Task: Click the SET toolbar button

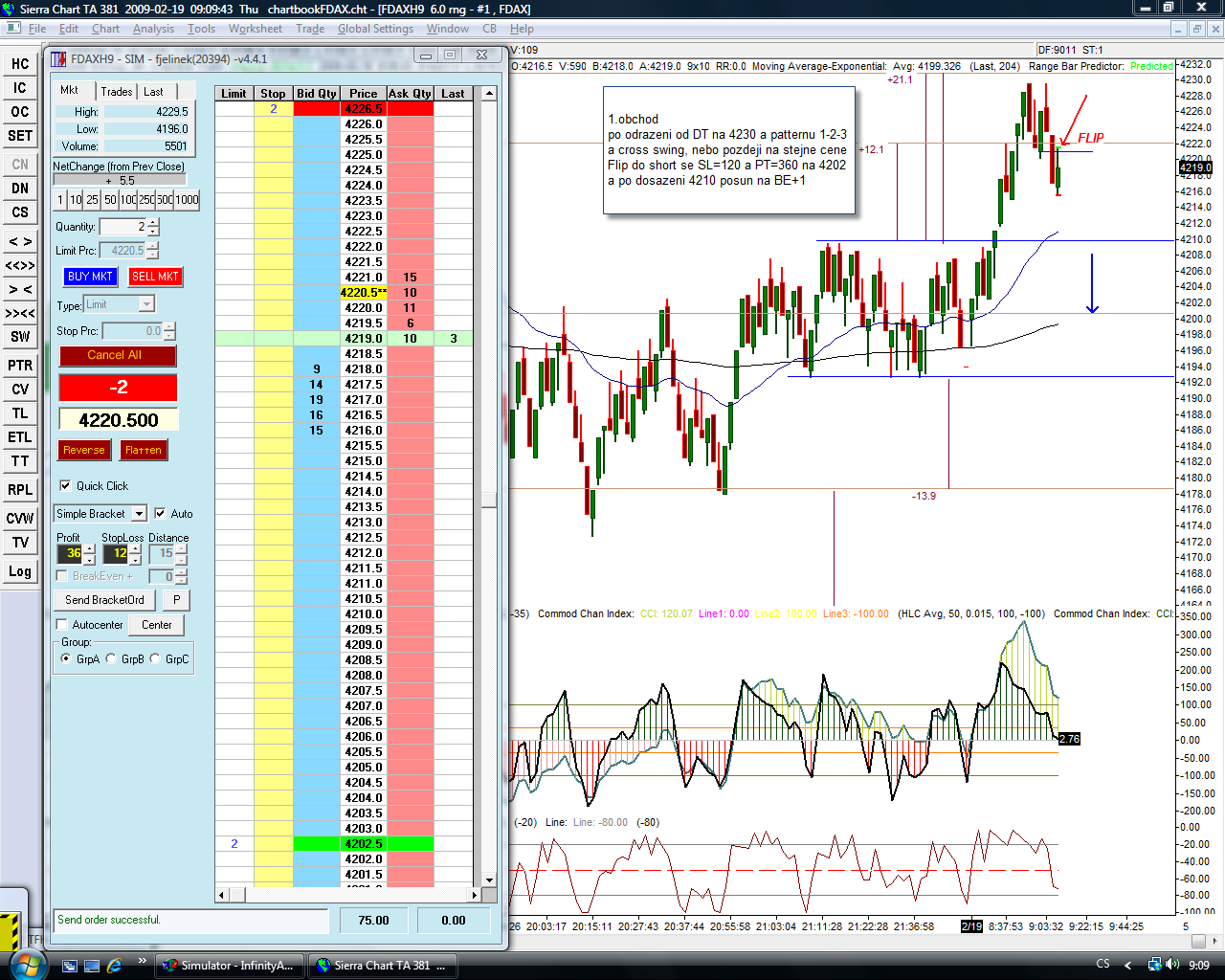Action: click(20, 136)
